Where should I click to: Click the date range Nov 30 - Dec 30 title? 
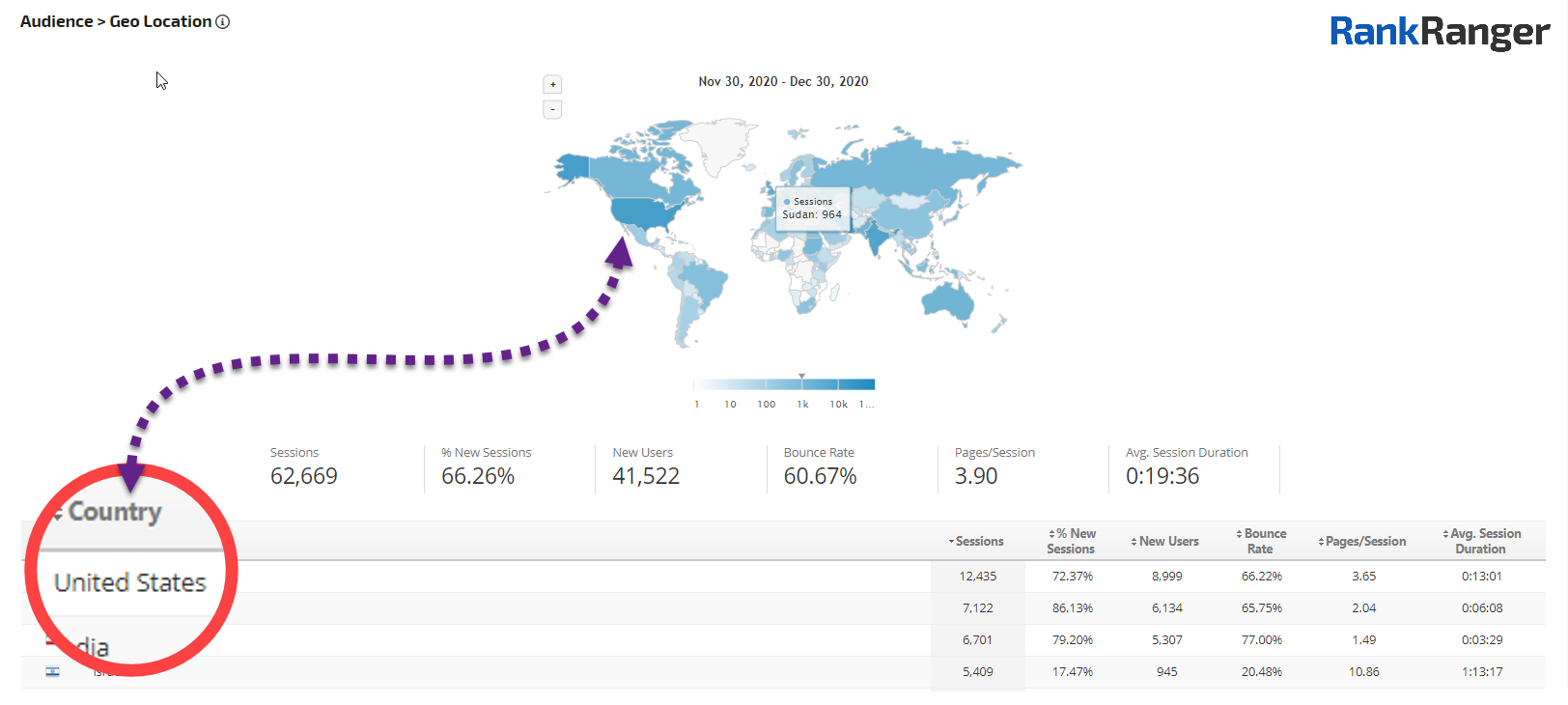tap(783, 82)
